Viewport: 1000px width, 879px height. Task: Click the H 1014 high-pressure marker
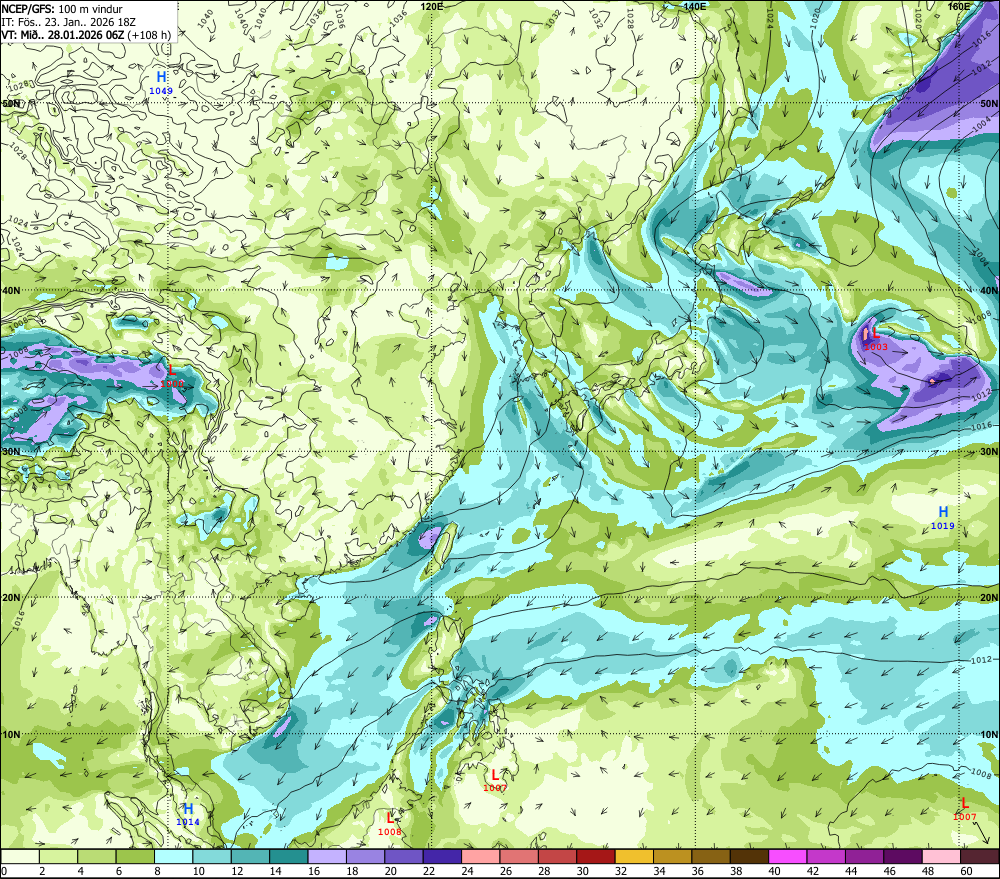tap(188, 815)
